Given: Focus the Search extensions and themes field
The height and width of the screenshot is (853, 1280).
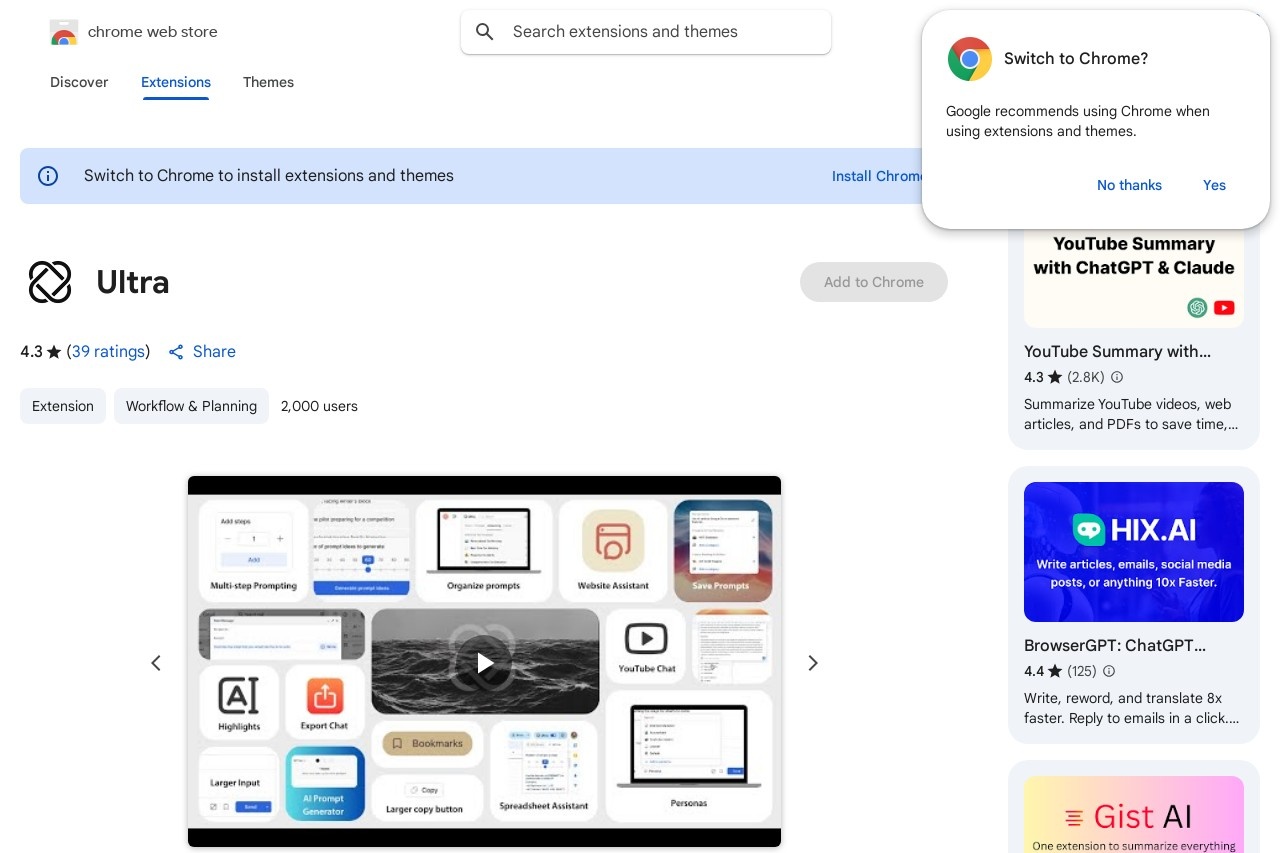Looking at the screenshot, I should tap(646, 32).
